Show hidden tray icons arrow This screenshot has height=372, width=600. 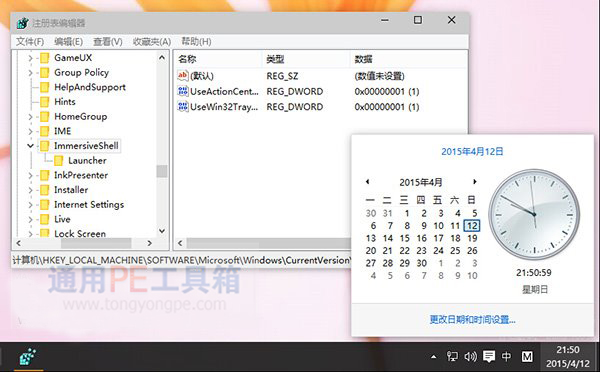(434, 357)
